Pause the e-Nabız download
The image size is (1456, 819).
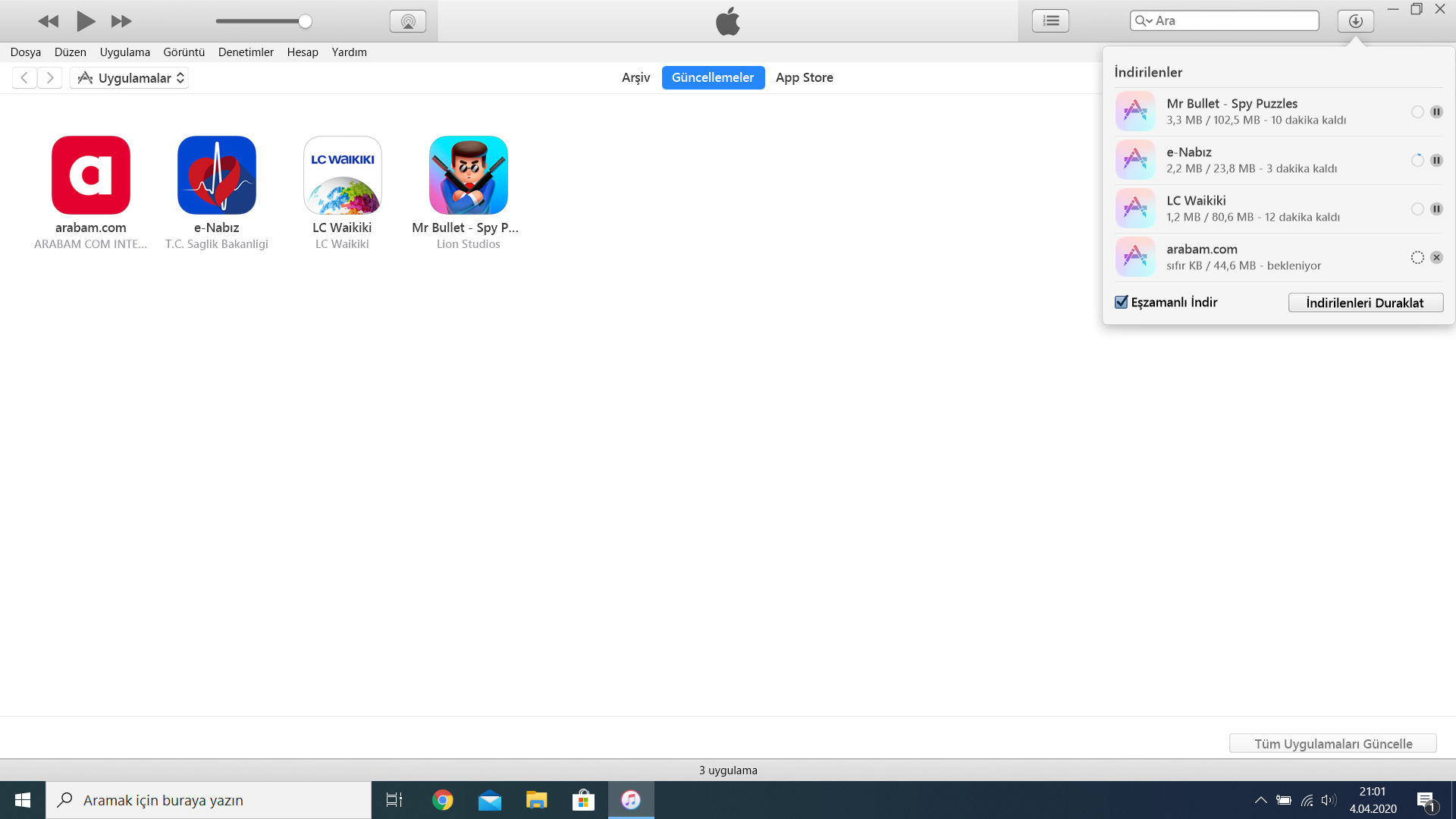pos(1436,161)
